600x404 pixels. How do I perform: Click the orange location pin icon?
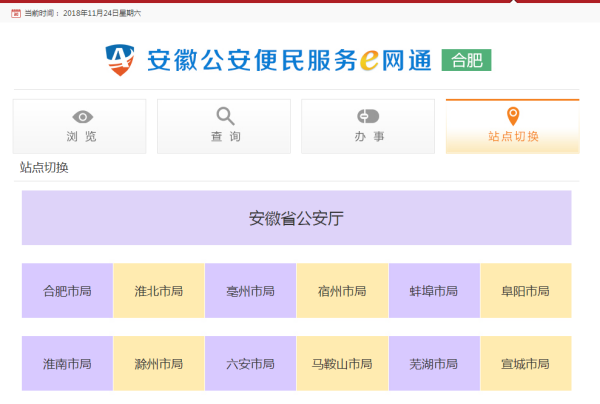[513, 116]
